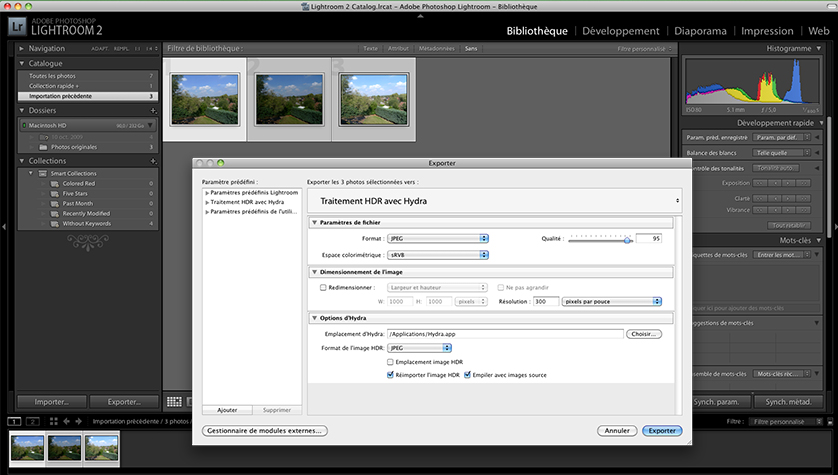Click the Photos originales folder icon

click(x=43, y=147)
